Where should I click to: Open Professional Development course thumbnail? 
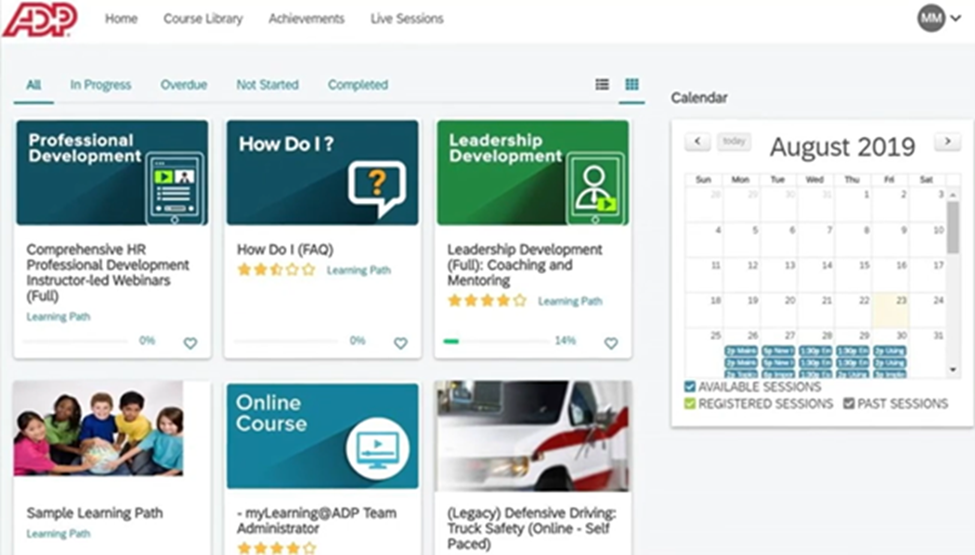(113, 173)
